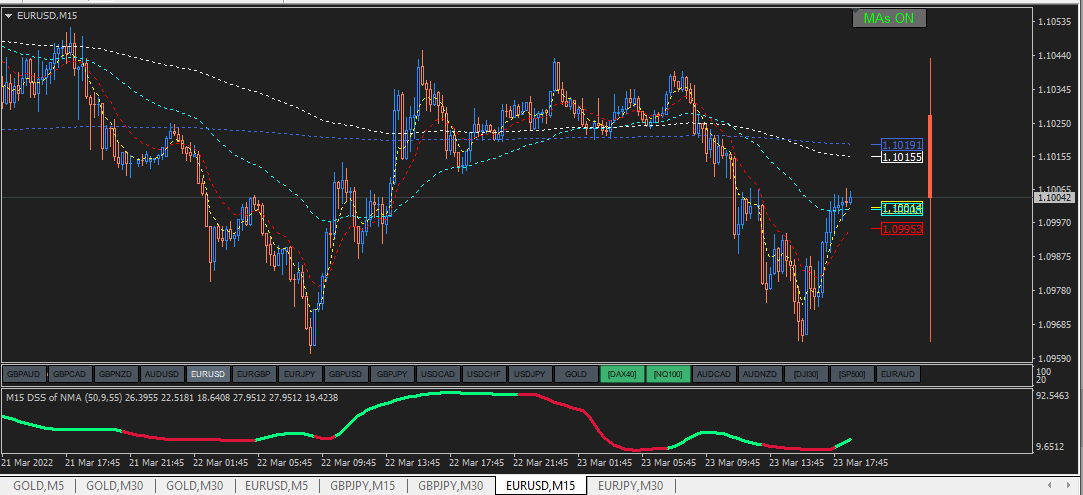Open the [SP500] index button
Image resolution: width=1083 pixels, height=495 pixels.
tap(852, 374)
